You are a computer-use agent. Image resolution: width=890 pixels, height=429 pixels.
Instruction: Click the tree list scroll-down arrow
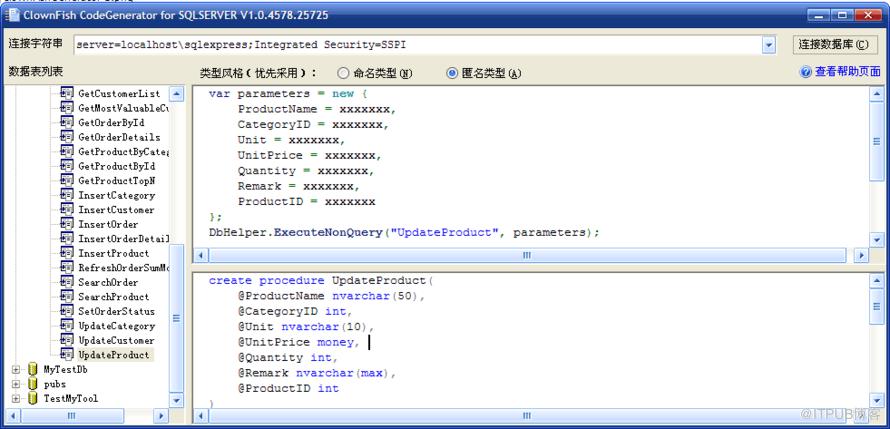[177, 399]
